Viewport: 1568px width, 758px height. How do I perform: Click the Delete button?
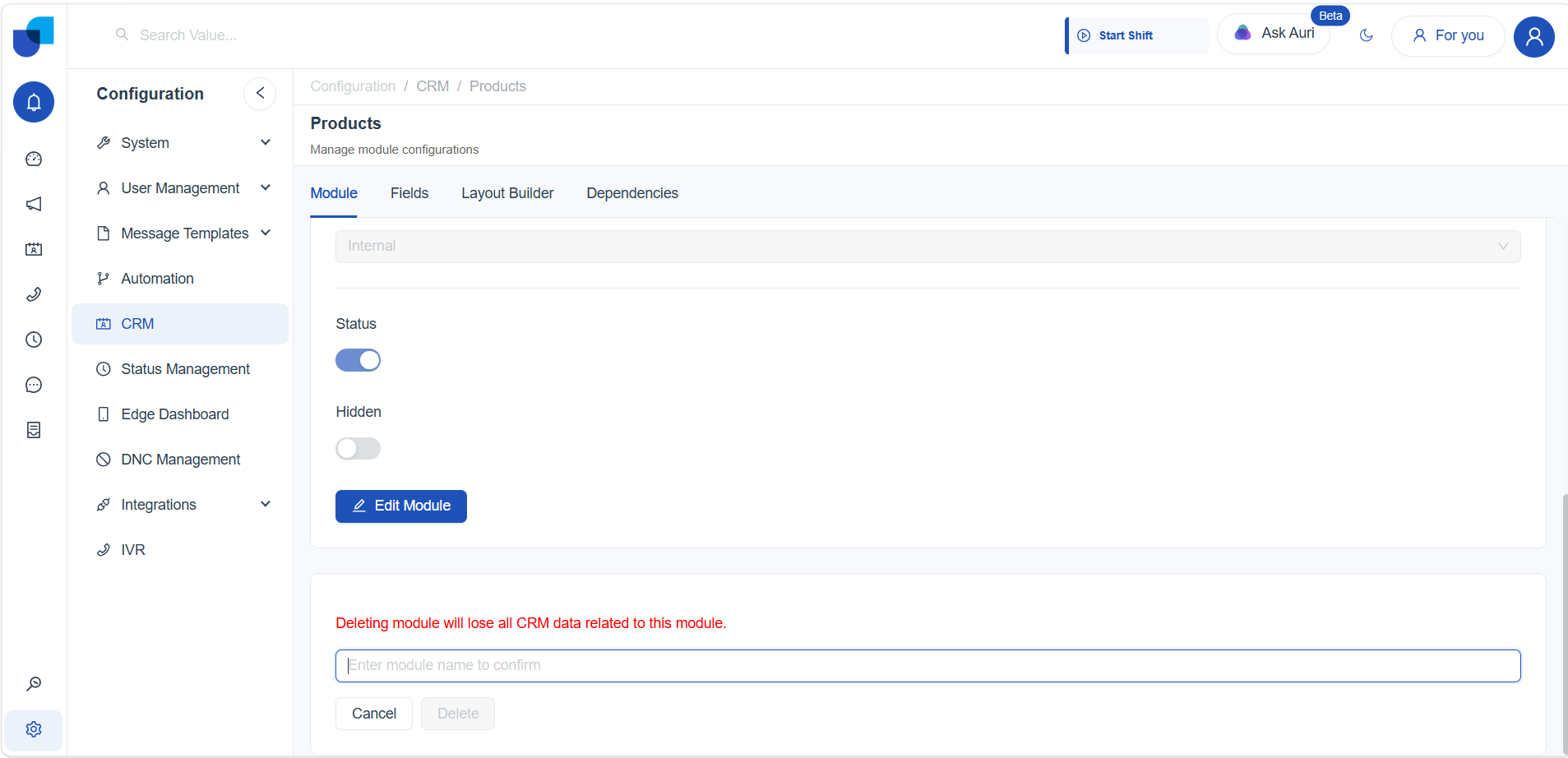pos(458,714)
